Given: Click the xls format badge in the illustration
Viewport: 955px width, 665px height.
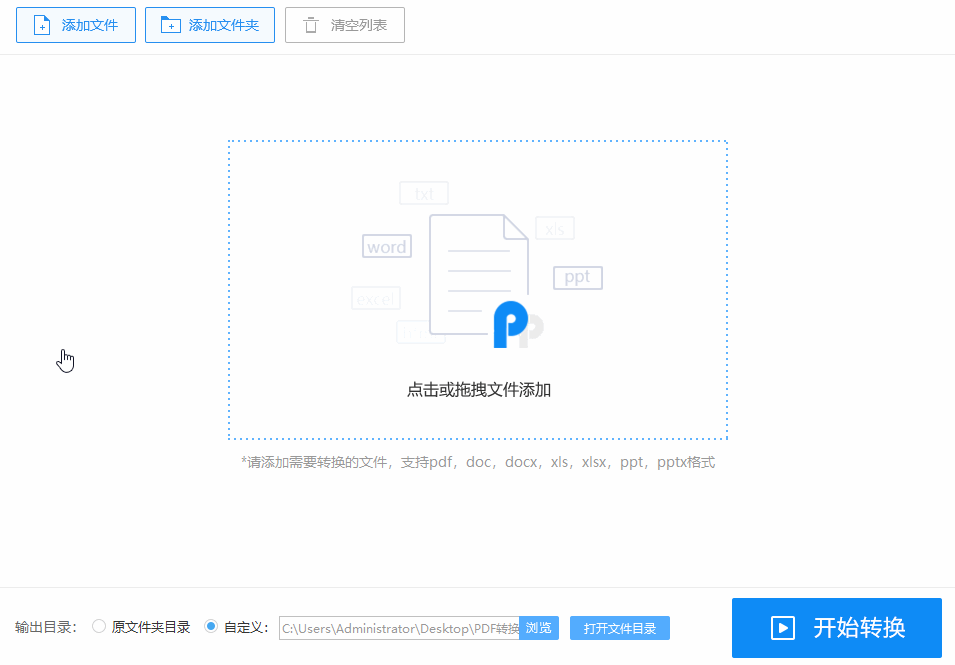Looking at the screenshot, I should click(554, 228).
